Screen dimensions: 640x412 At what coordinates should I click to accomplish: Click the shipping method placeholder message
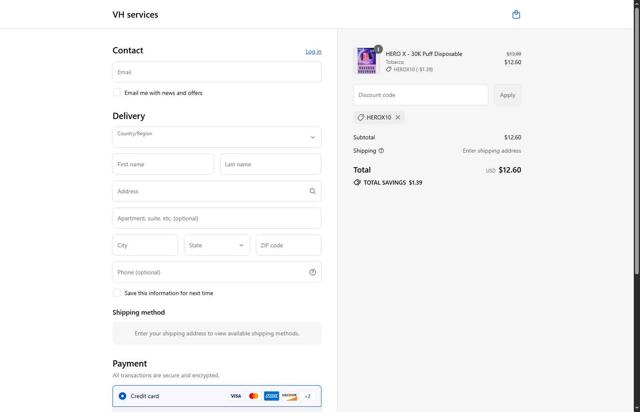[x=217, y=334]
